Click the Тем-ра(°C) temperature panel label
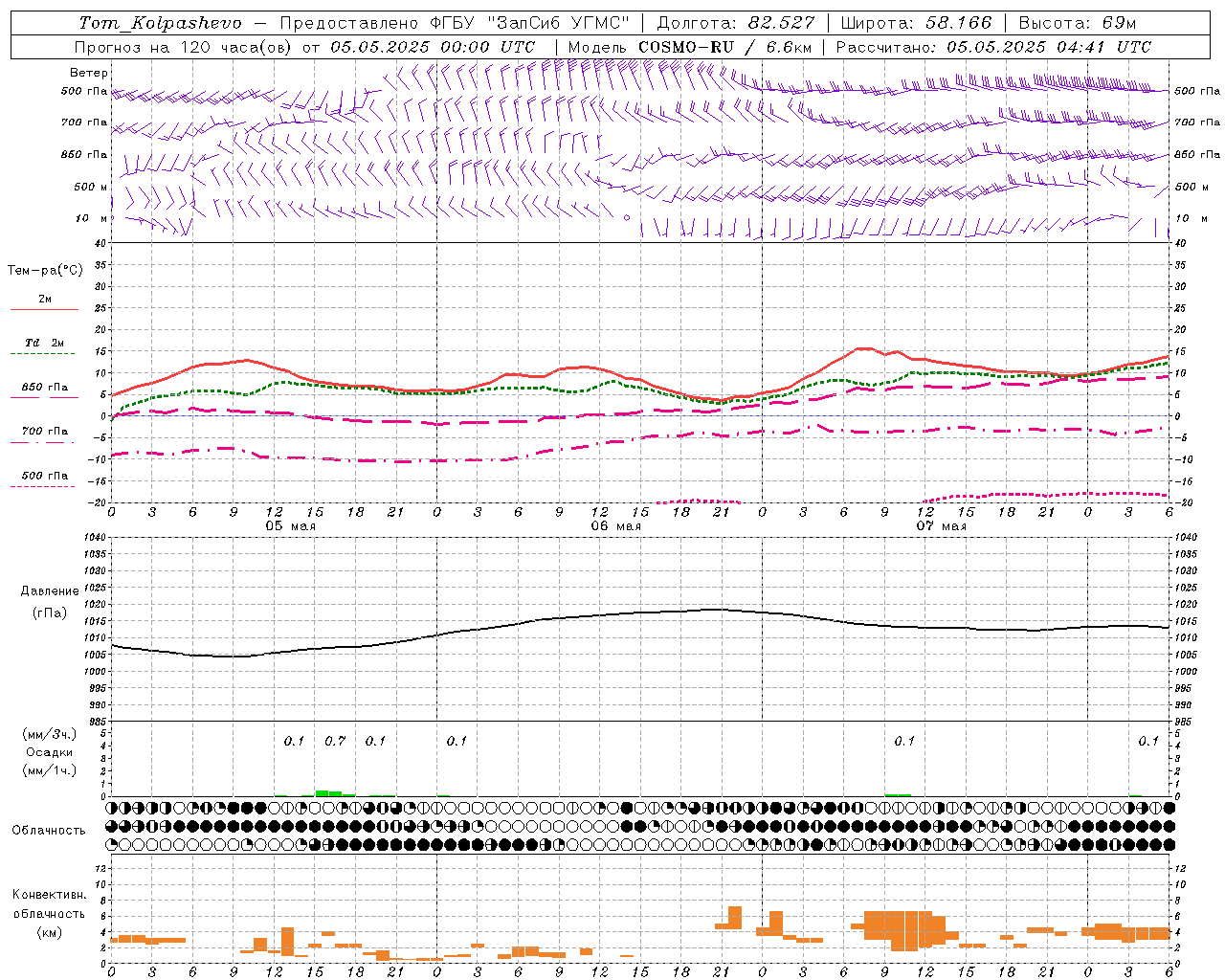Image resolution: width=1225 pixels, height=980 pixels. tap(45, 271)
